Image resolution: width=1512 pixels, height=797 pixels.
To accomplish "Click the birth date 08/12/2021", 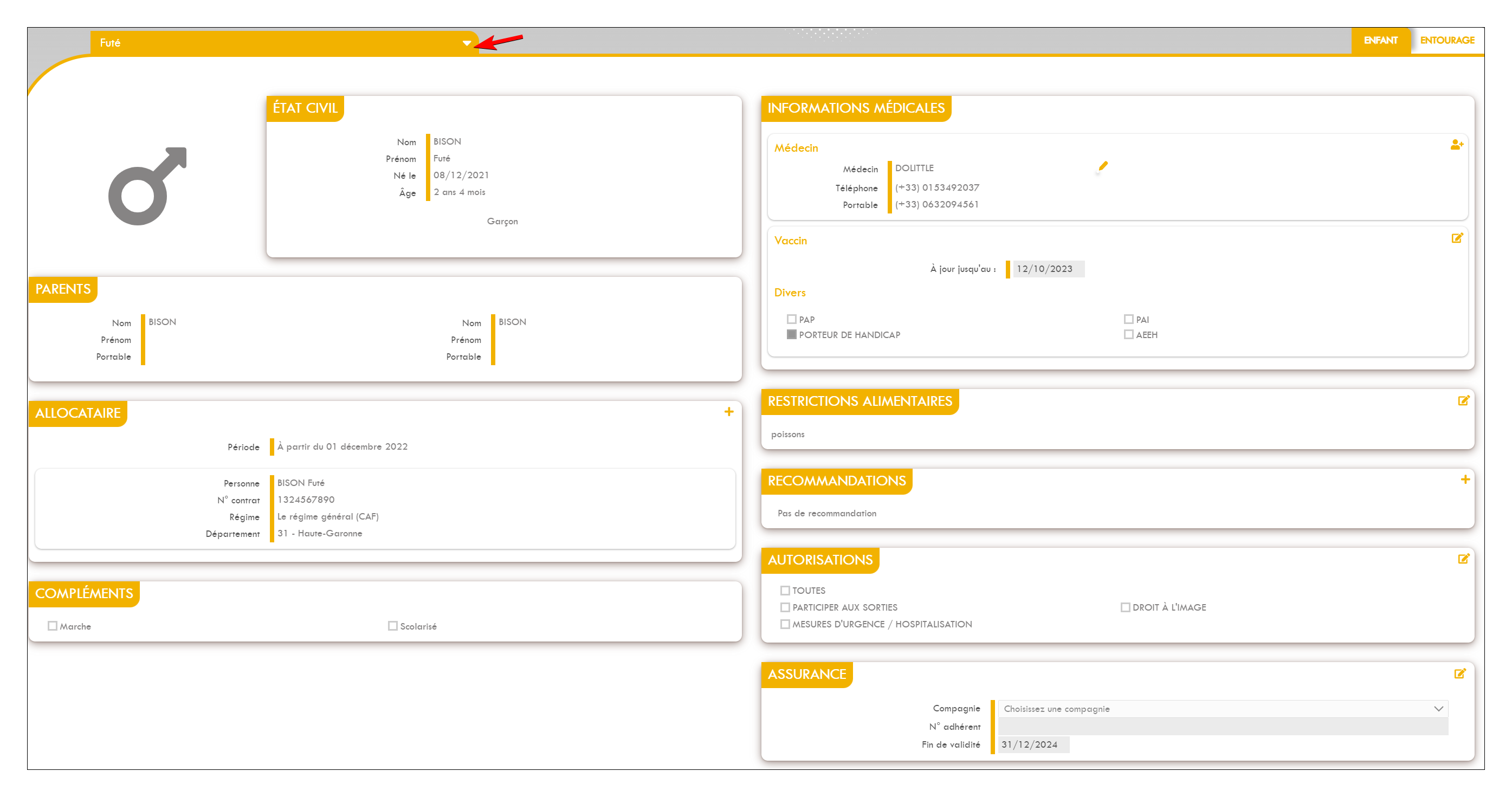I will (x=461, y=176).
